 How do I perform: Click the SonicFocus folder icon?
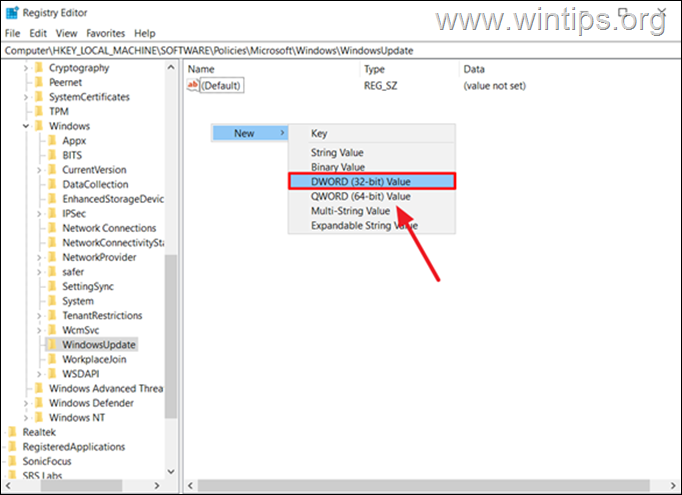point(13,461)
